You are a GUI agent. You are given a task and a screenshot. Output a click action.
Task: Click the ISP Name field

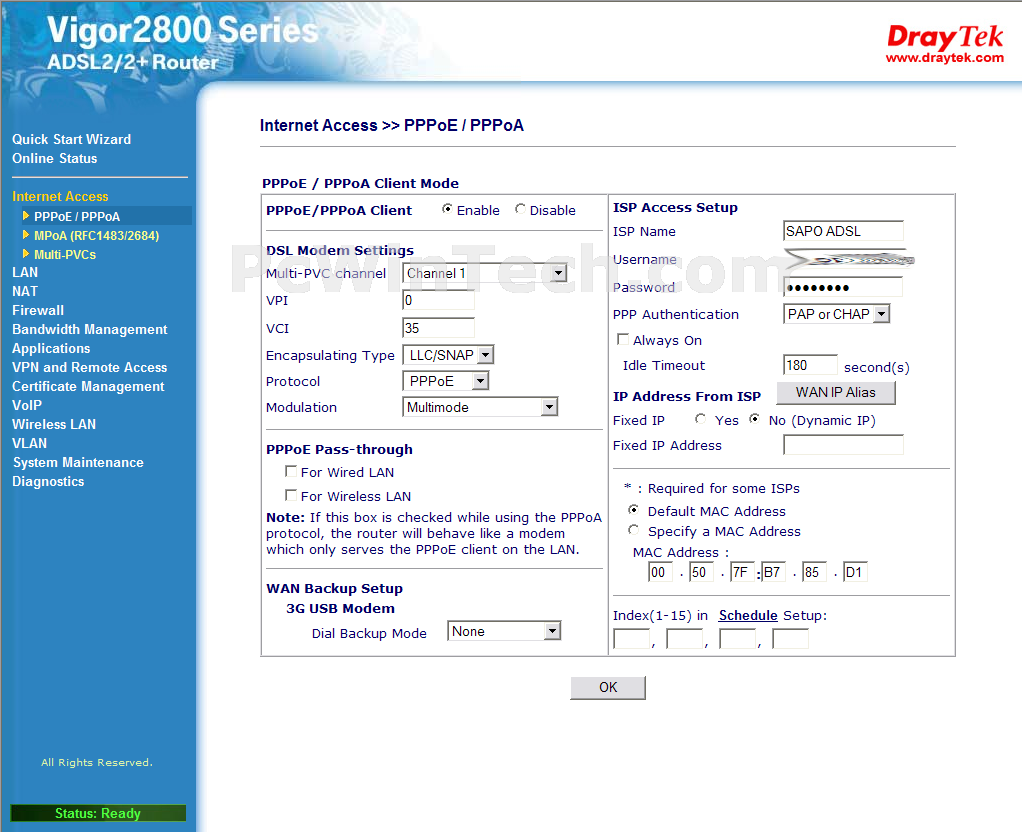(843, 231)
